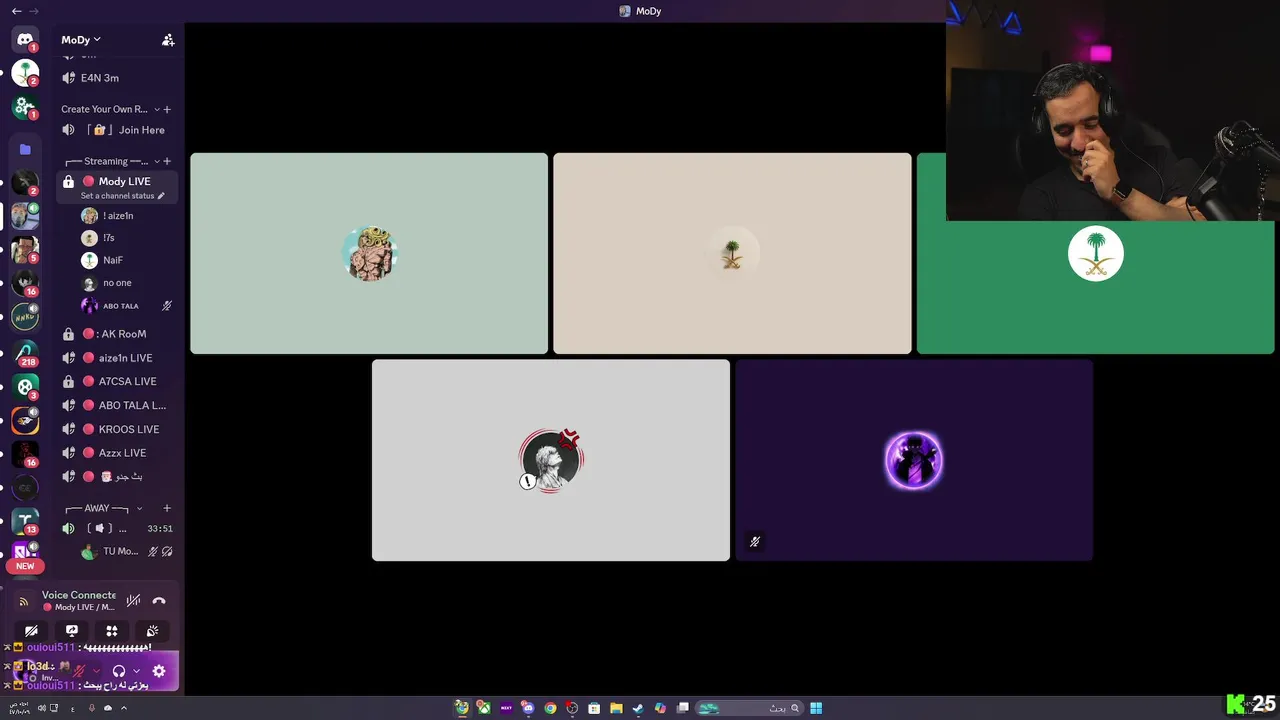Screen dimensions: 1280x720
Task: Open the invite people icon next to MoDy
Action: tap(168, 40)
